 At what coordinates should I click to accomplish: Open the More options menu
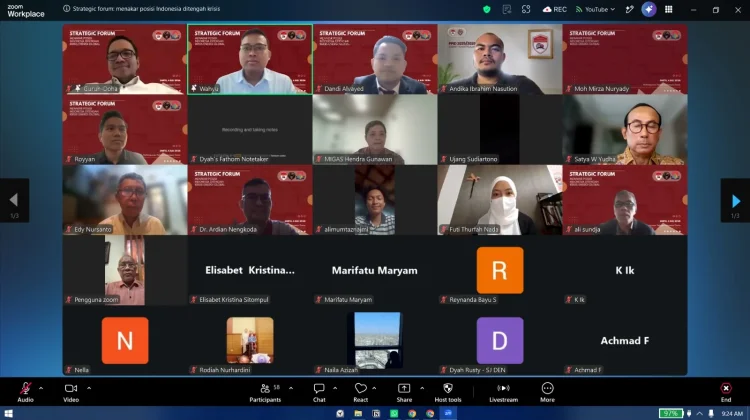pyautogui.click(x=547, y=393)
